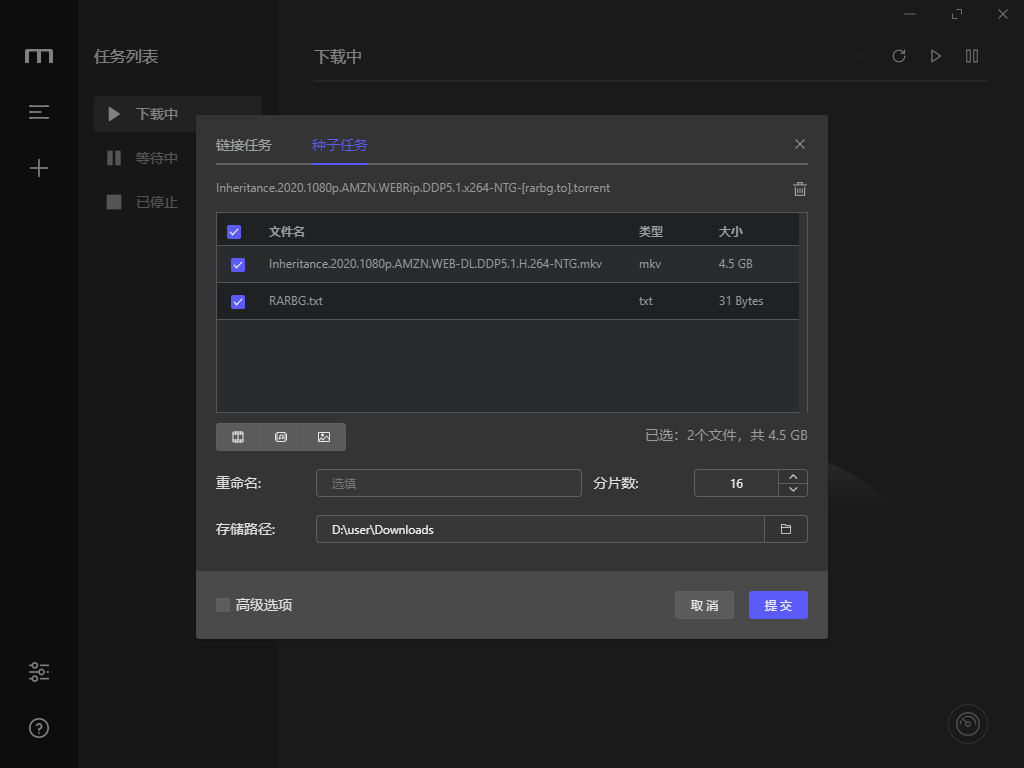Resume all tasks with the play icon
1024x768 pixels.
[x=935, y=56]
